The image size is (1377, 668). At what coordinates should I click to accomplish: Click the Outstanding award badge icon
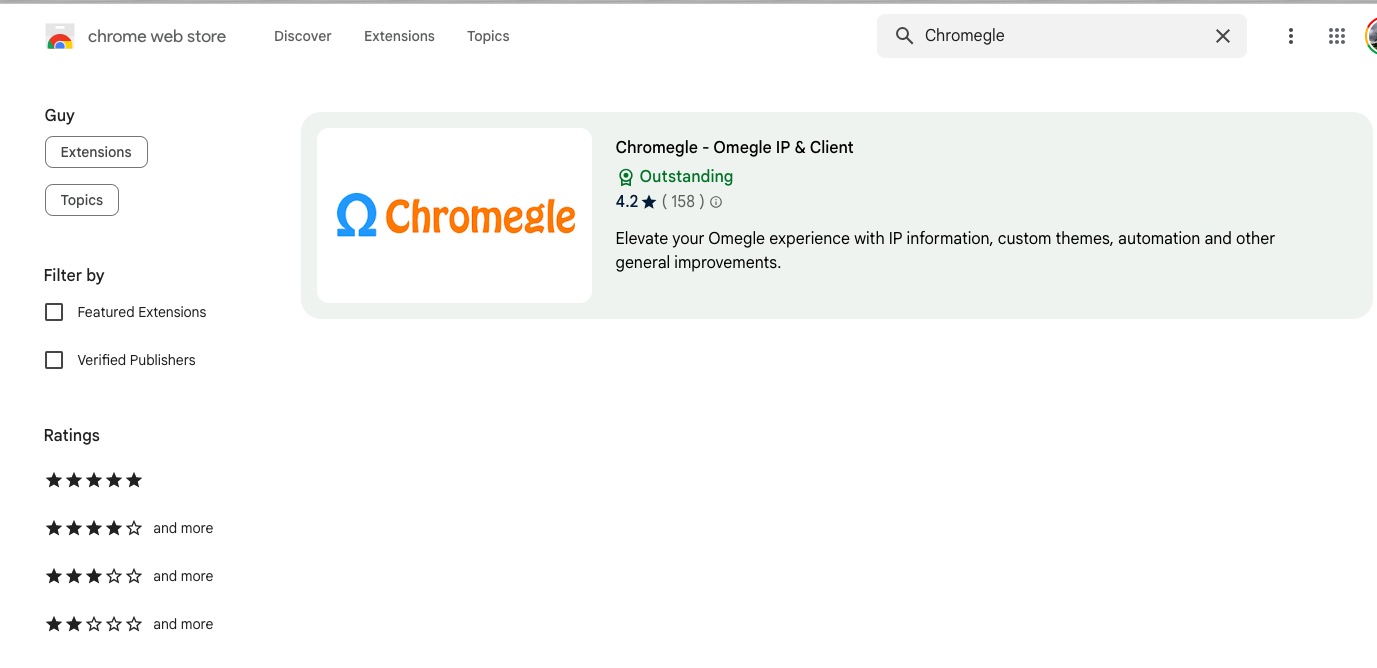[625, 176]
